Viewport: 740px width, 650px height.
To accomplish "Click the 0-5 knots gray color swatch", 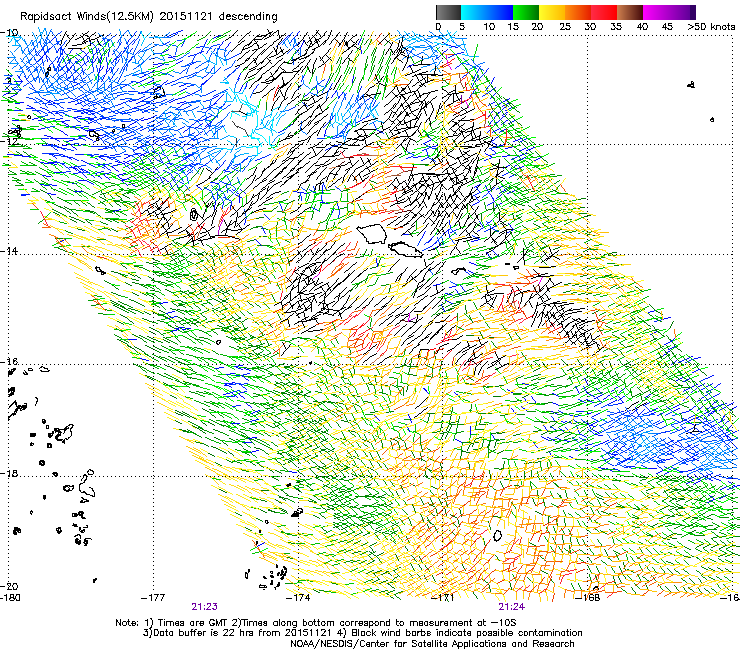I will click(448, 12).
